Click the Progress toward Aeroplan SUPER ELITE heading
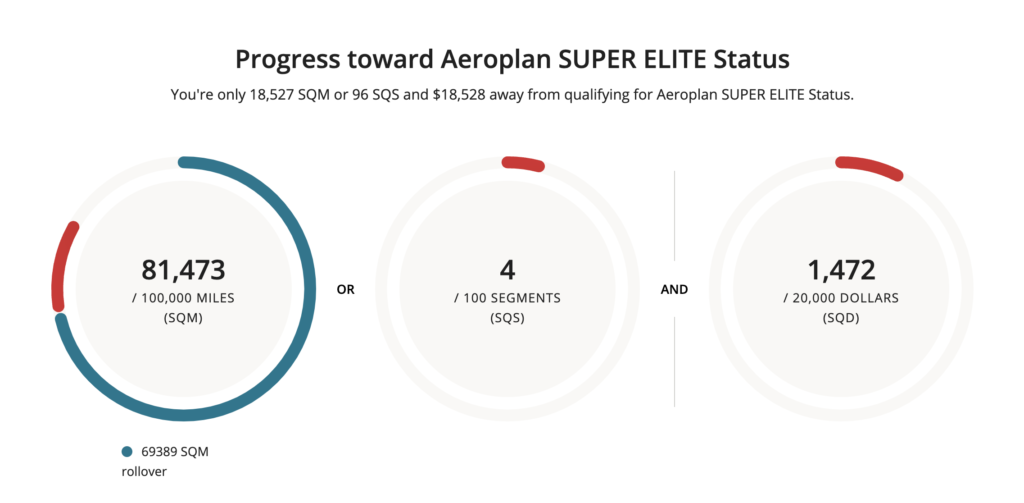The width and height of the screenshot is (1024, 503). point(512,59)
